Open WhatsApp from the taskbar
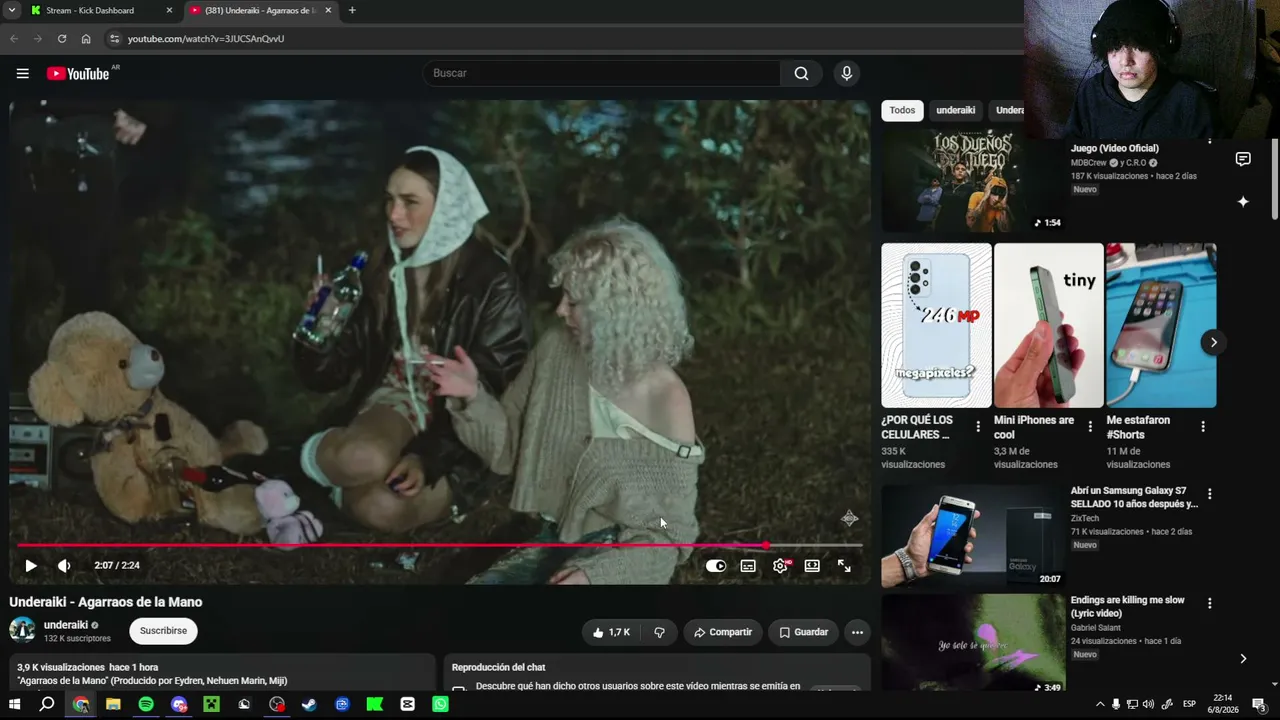Screen dimensions: 1280x720 pyautogui.click(x=440, y=704)
